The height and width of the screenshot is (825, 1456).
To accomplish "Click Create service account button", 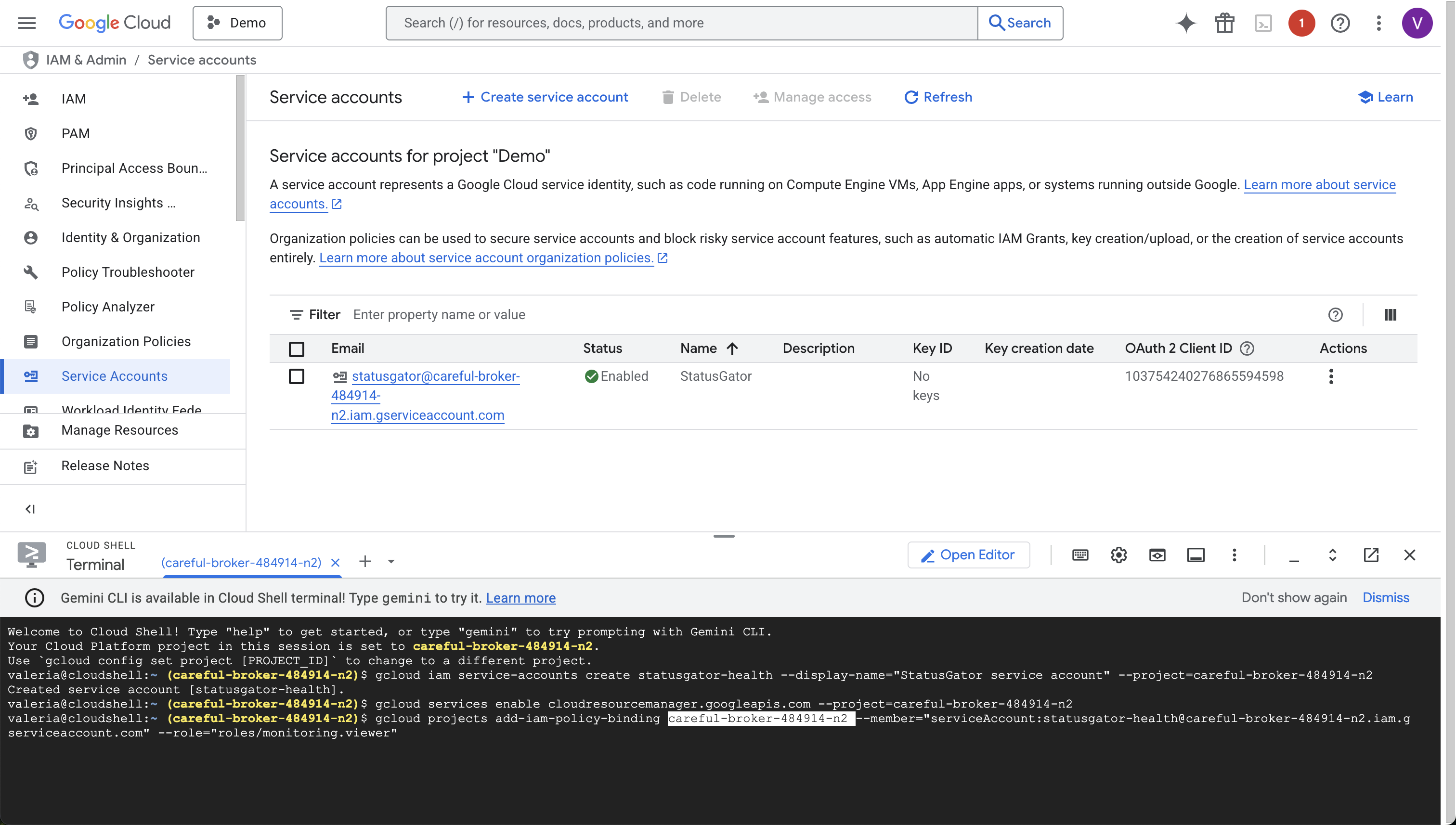I will tap(545, 97).
